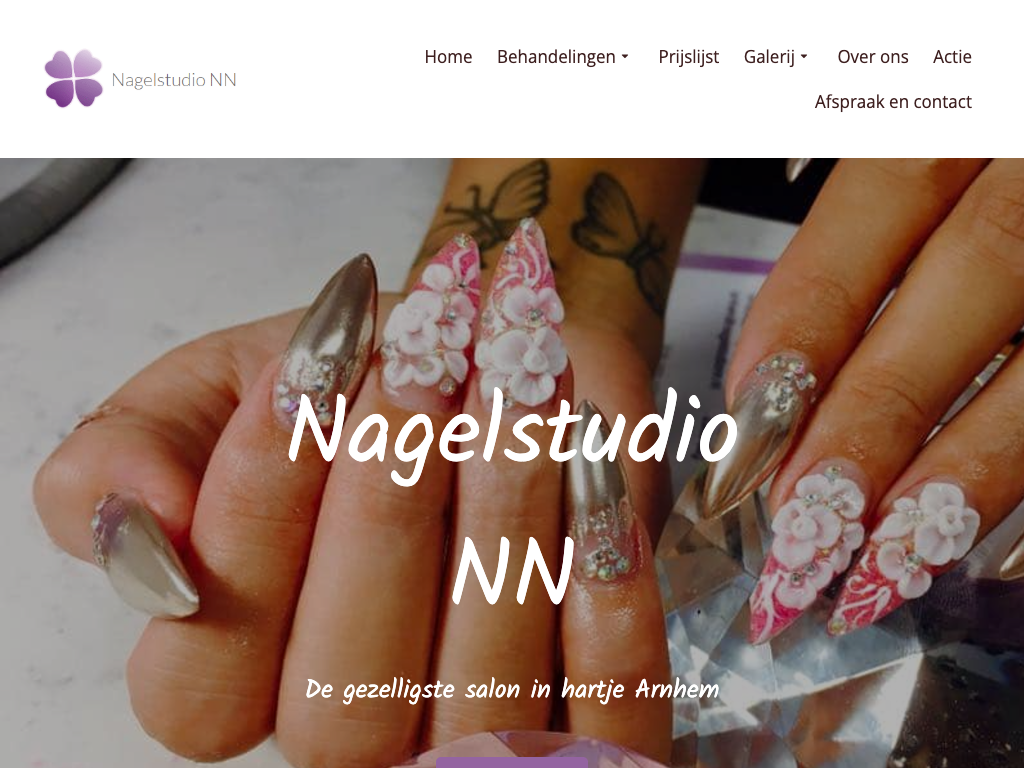Screen dimensions: 1024x768
Task: Open the Actie page
Action: [x=952, y=57]
